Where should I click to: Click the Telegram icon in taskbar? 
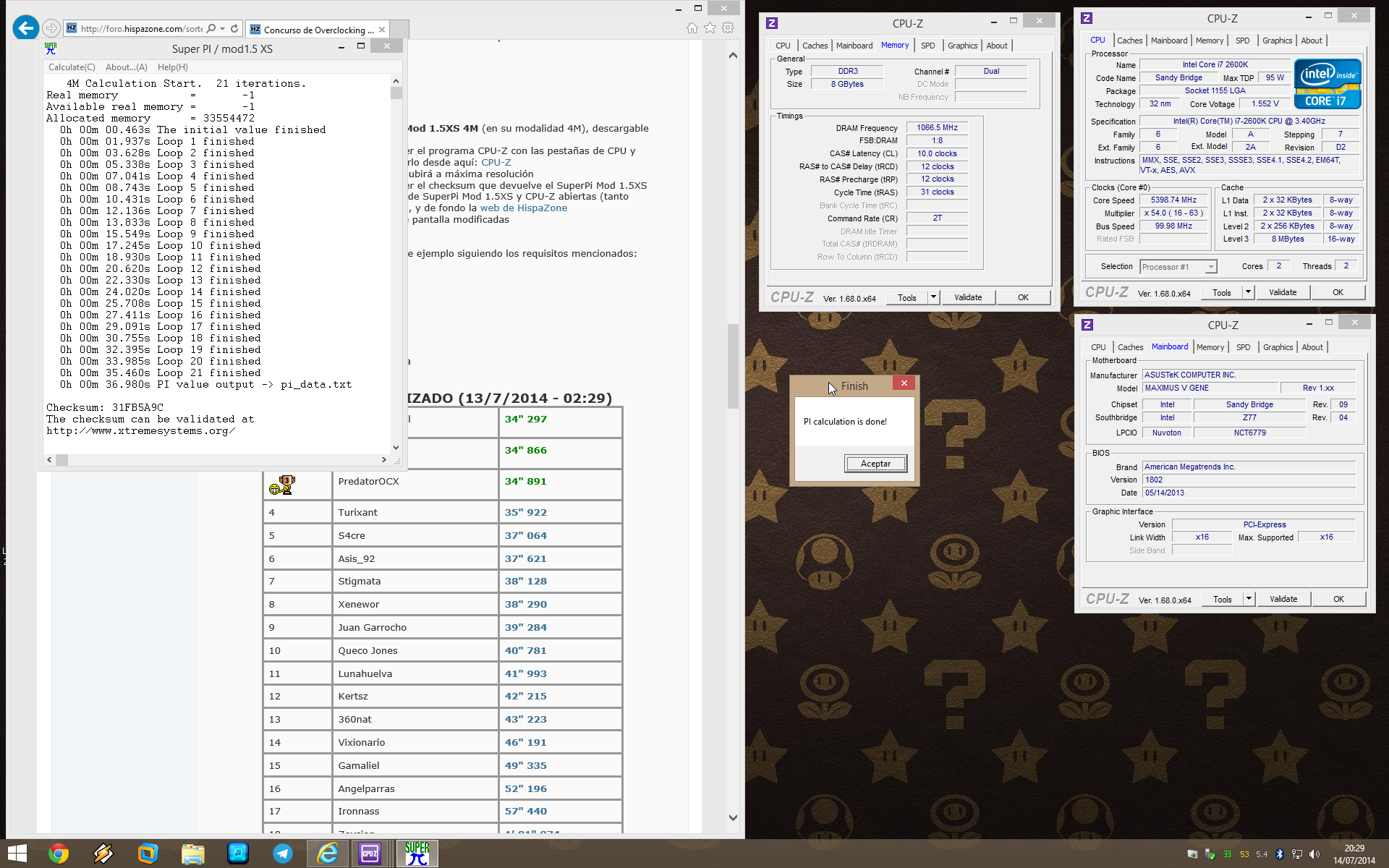tap(283, 854)
